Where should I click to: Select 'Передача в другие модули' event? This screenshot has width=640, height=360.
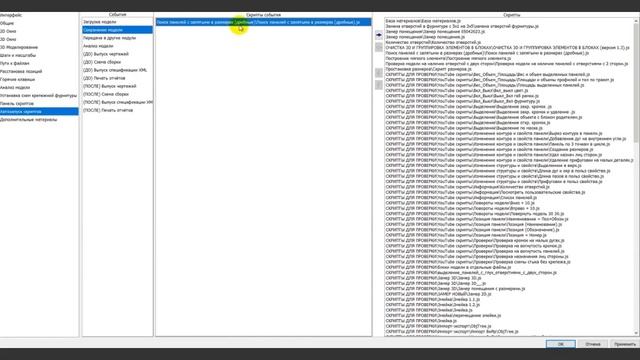[x=109, y=38]
